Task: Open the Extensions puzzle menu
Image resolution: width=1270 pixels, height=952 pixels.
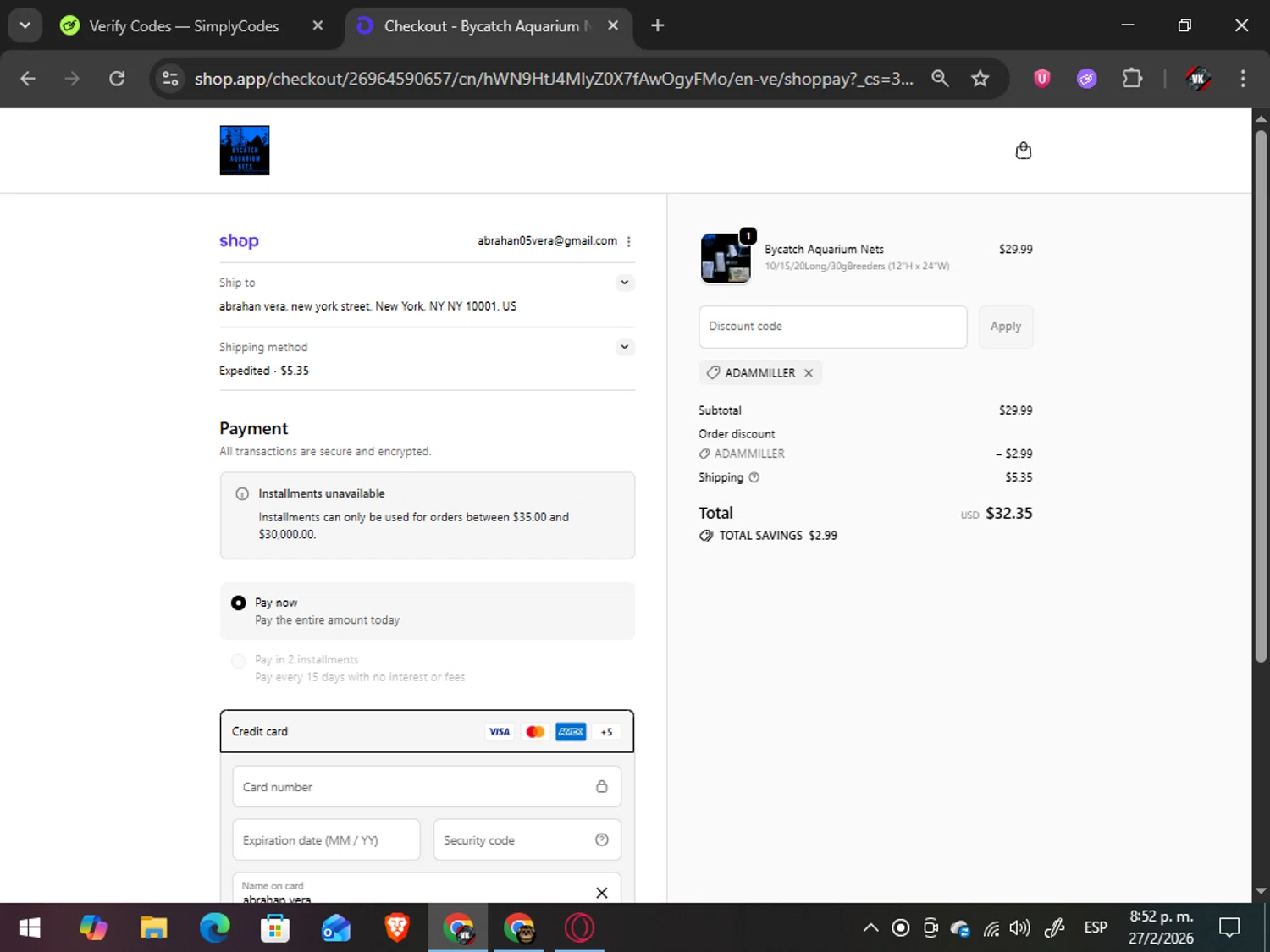Action: (1132, 79)
